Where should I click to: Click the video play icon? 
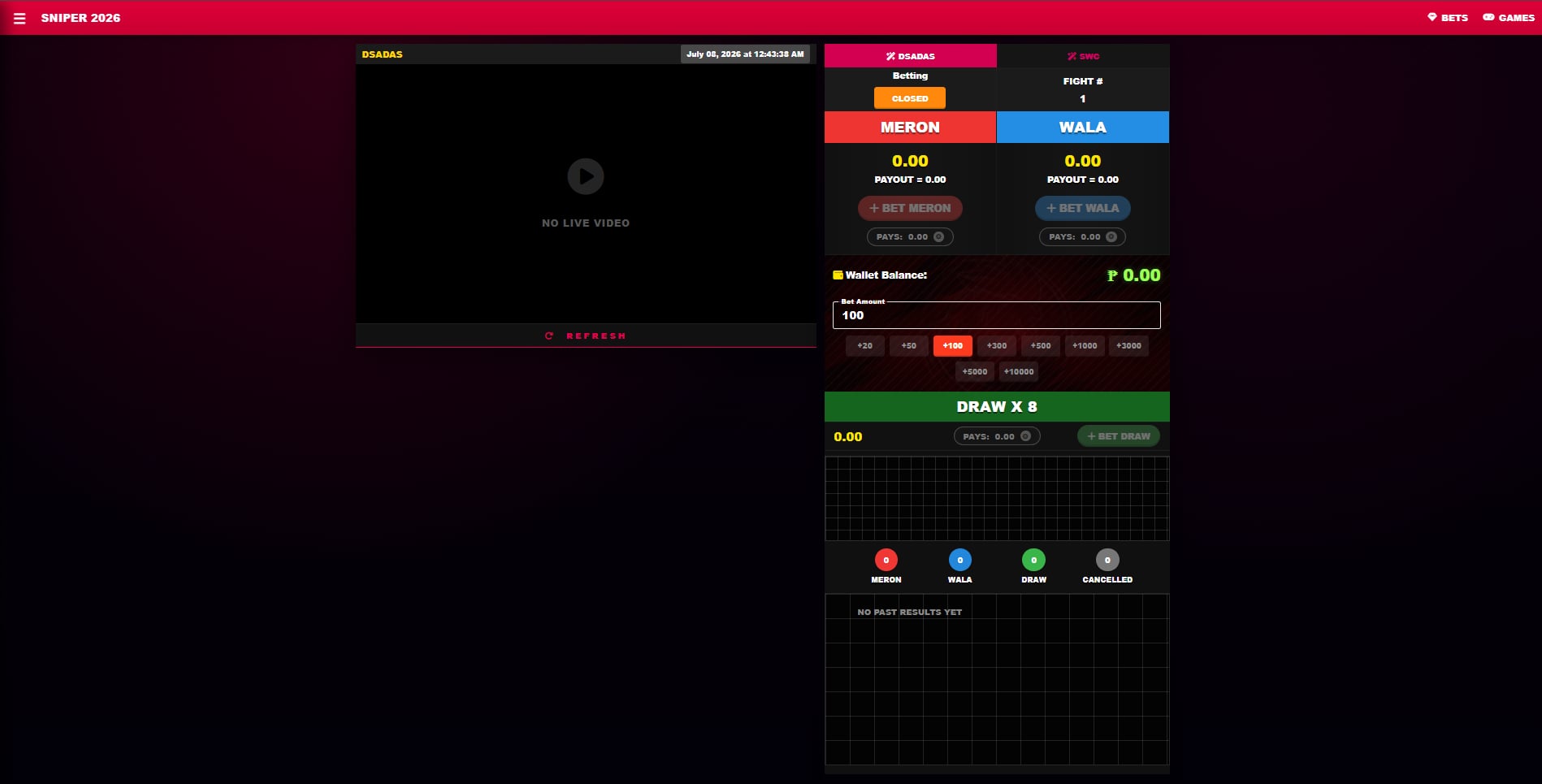[586, 176]
